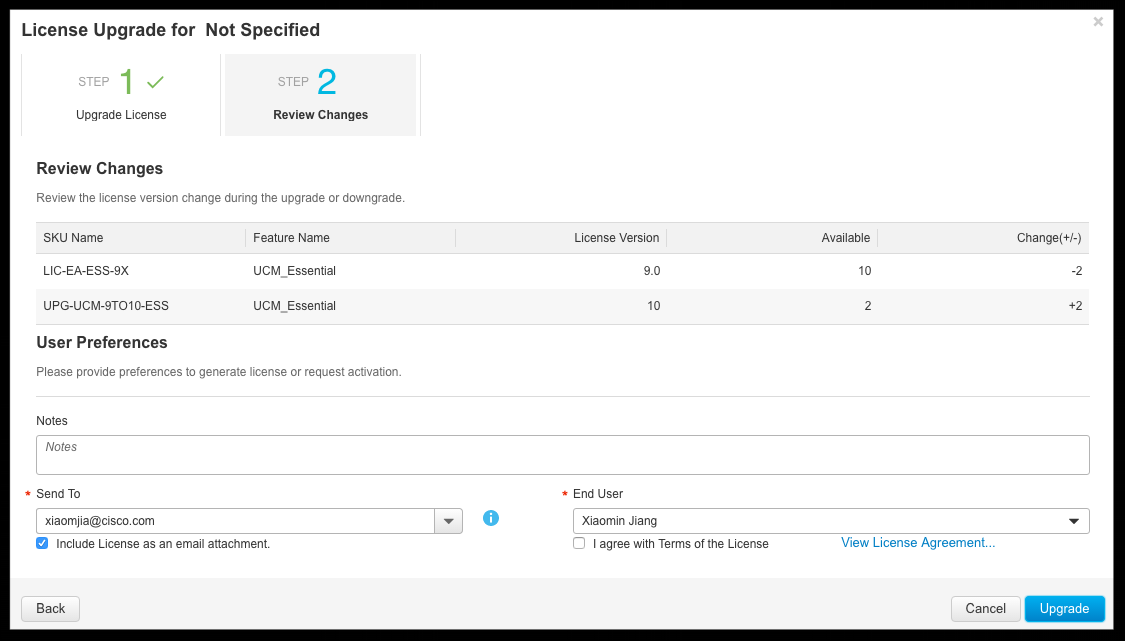The height and width of the screenshot is (641, 1125).
Task: Select Step 2 Review Changes tab
Action: click(321, 95)
